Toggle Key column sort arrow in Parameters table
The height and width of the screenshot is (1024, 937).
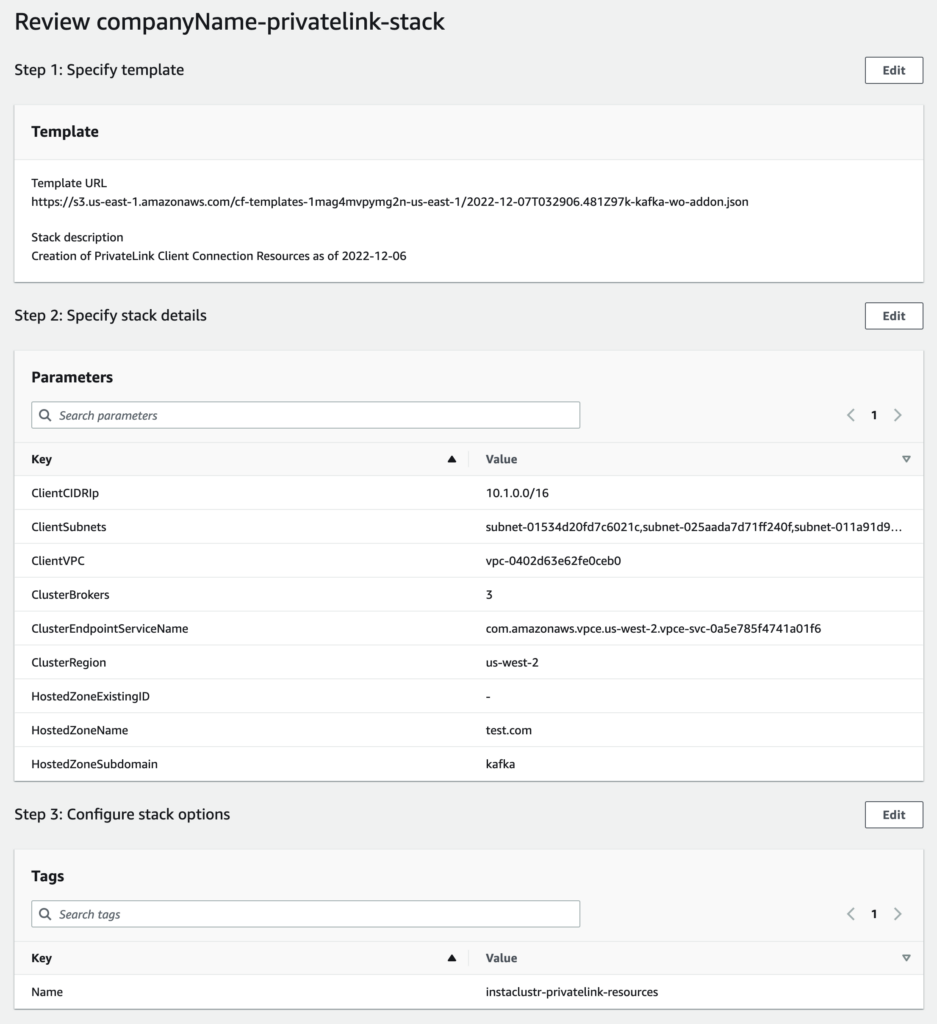451,459
